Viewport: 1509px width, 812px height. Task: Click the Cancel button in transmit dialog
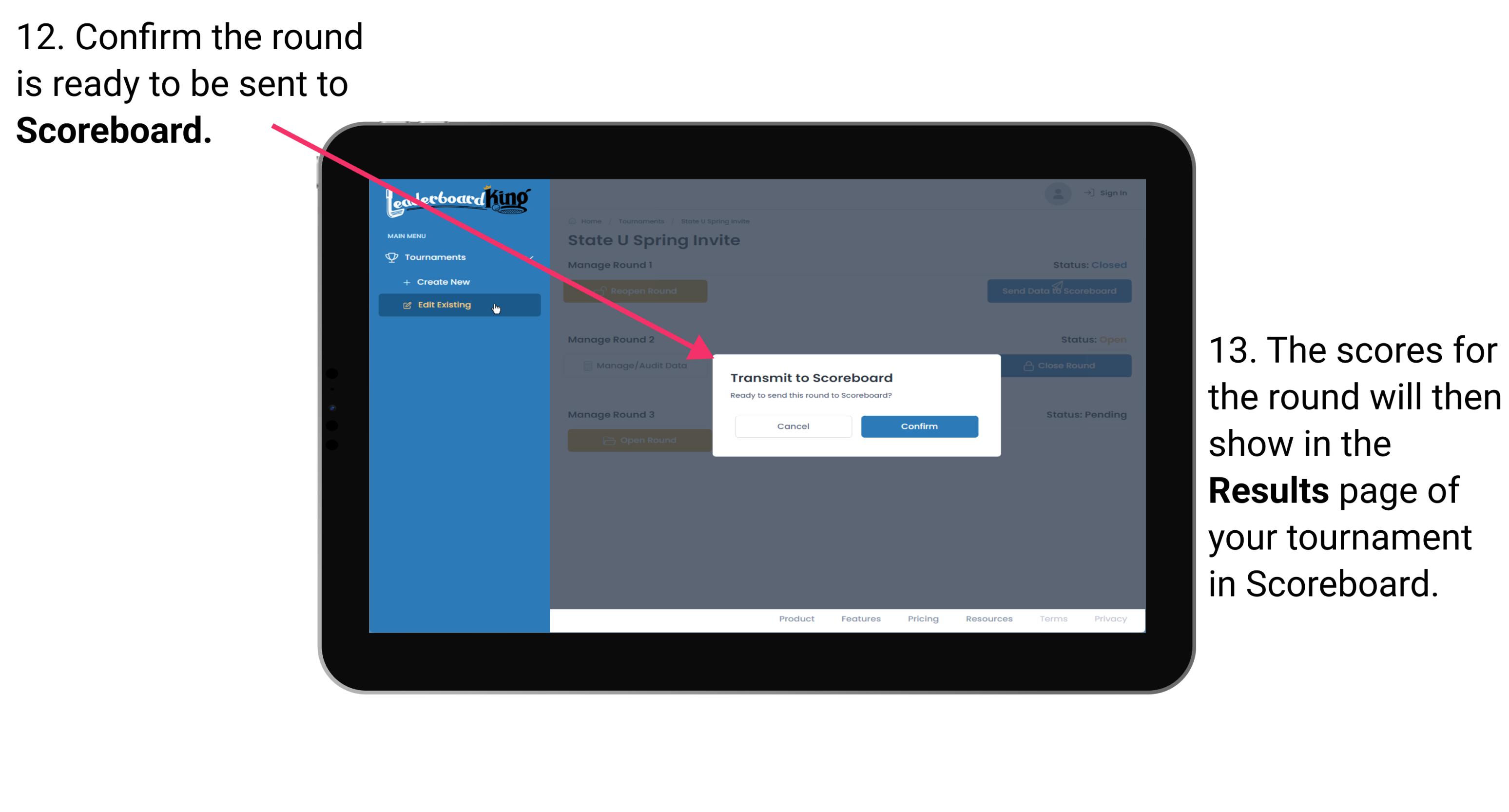[793, 425]
